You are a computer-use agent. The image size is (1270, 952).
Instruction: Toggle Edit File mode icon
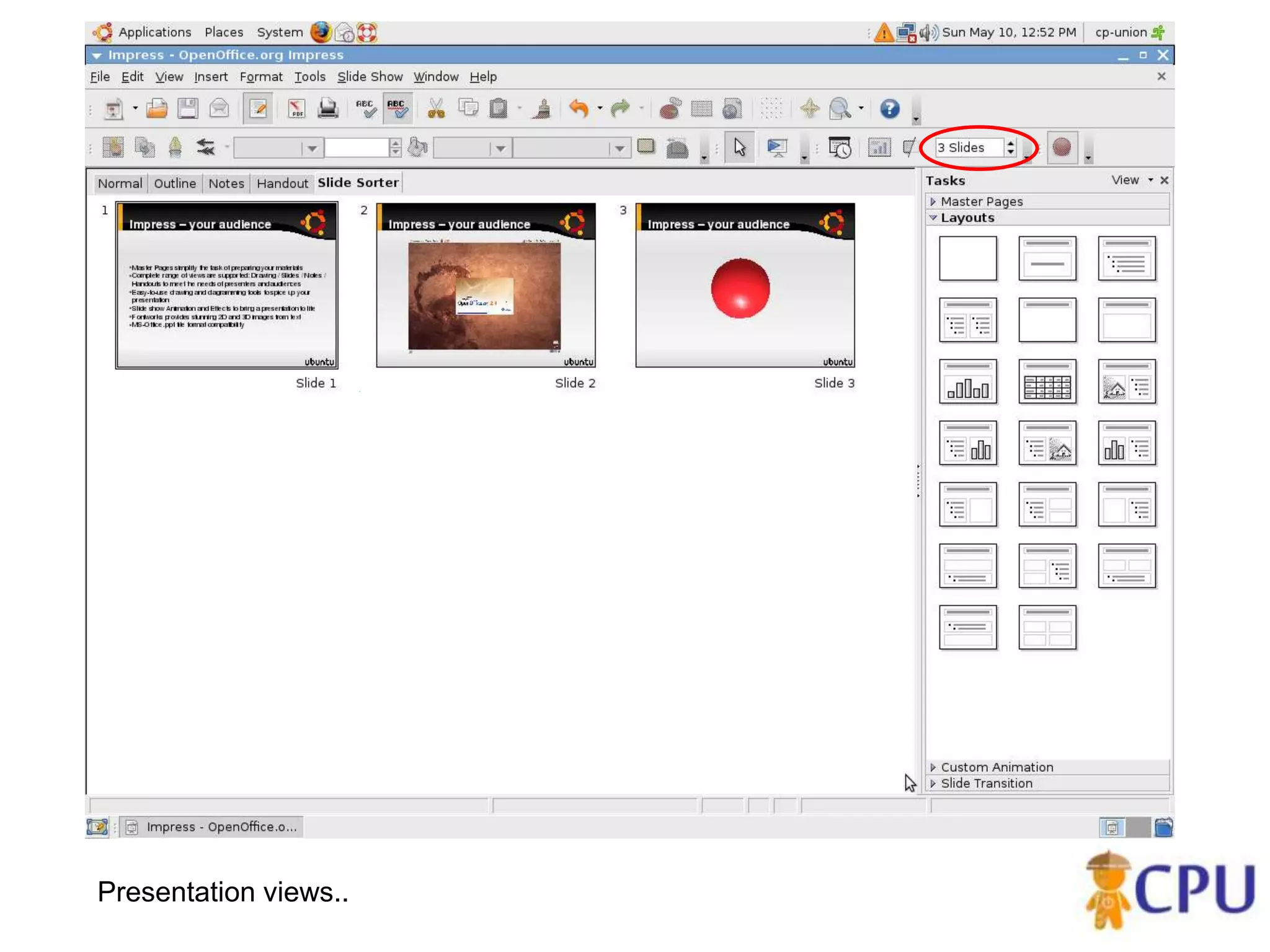258,109
